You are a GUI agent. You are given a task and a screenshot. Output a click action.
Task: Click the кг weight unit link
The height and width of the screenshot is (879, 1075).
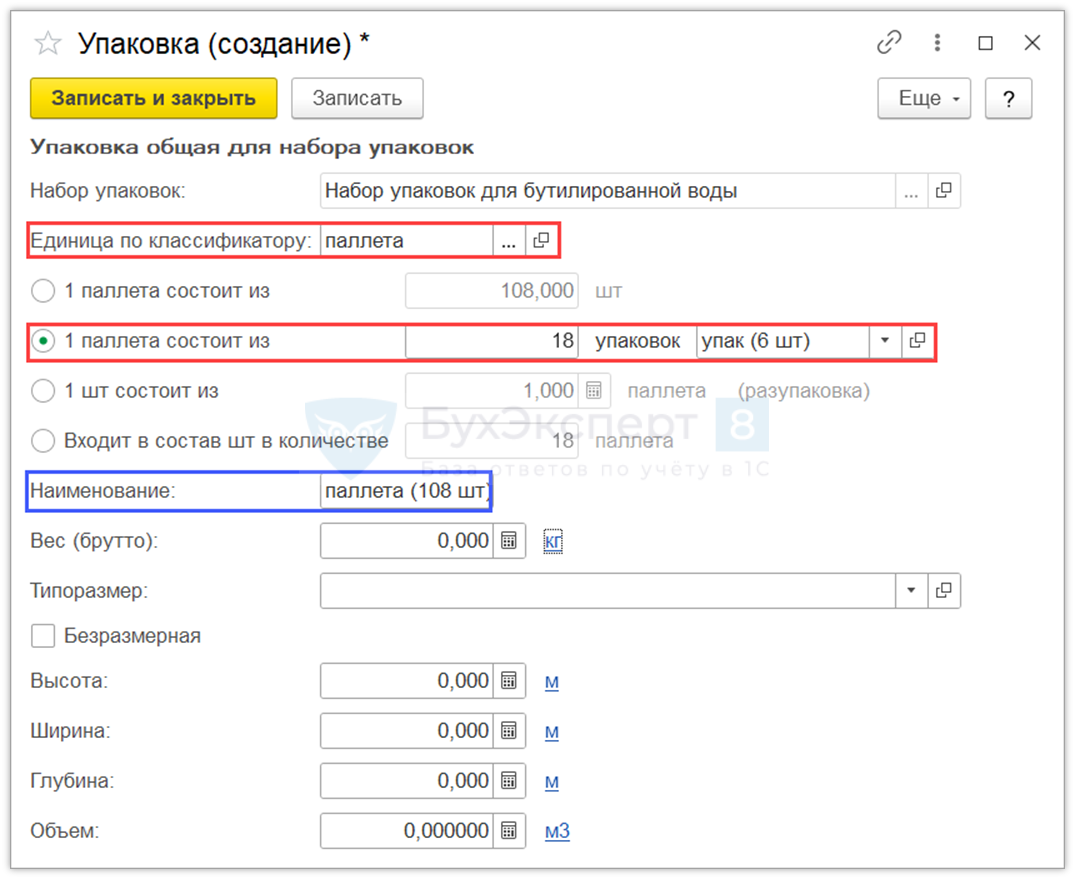click(553, 541)
